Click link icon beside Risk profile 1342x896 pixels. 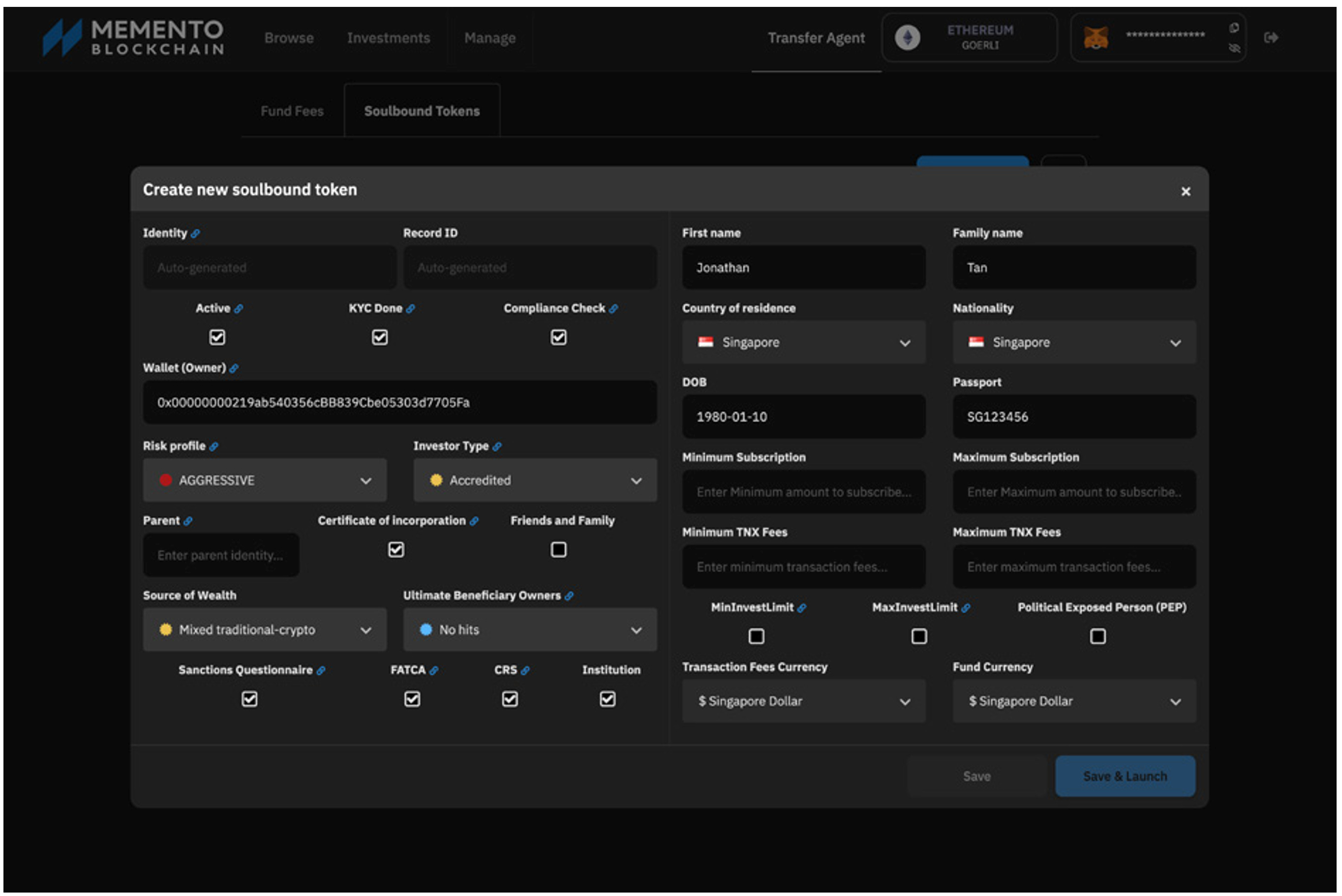tap(214, 447)
